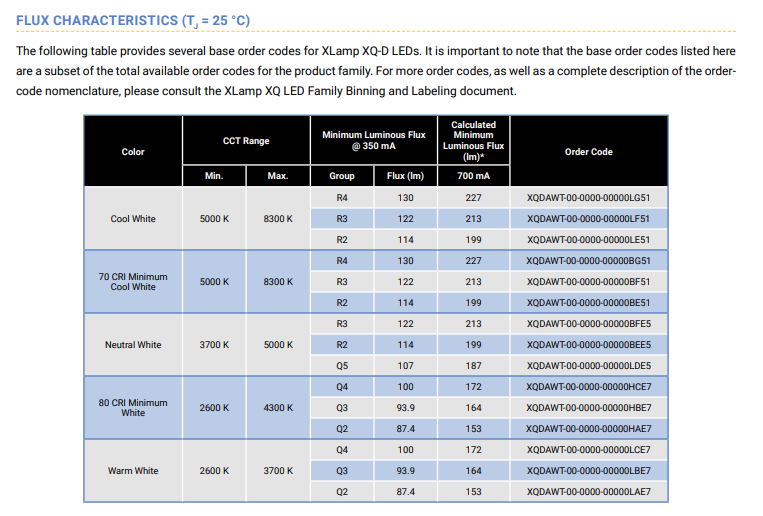The width and height of the screenshot is (763, 516).
Task: Click order code XQDAWT-00-0000-00000BFE5
Action: [588, 324]
